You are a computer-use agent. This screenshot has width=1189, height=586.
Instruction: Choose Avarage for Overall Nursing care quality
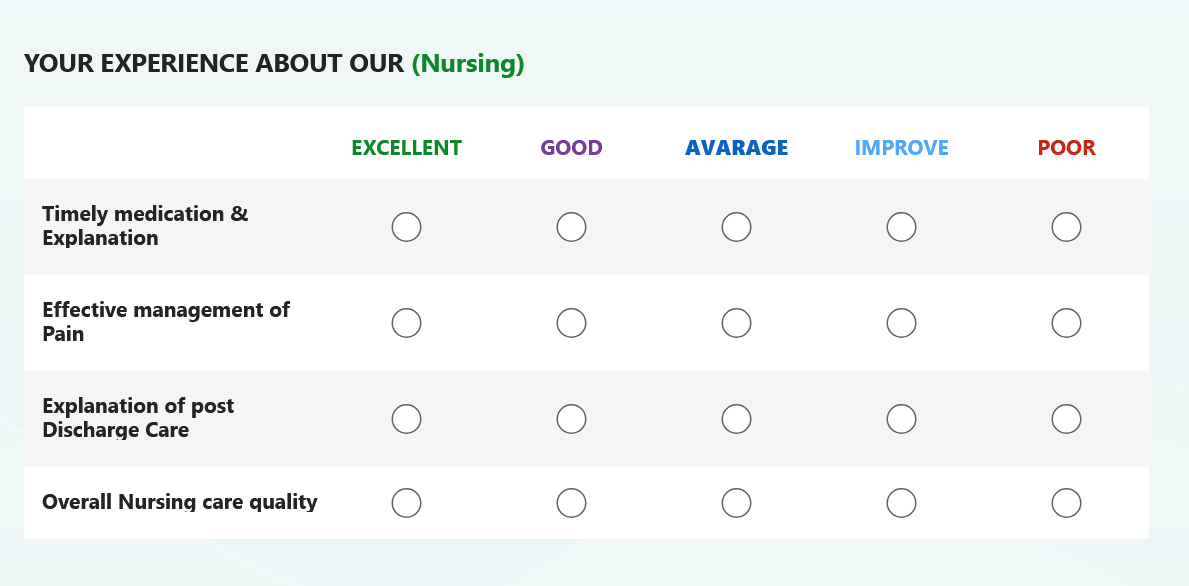pos(736,503)
